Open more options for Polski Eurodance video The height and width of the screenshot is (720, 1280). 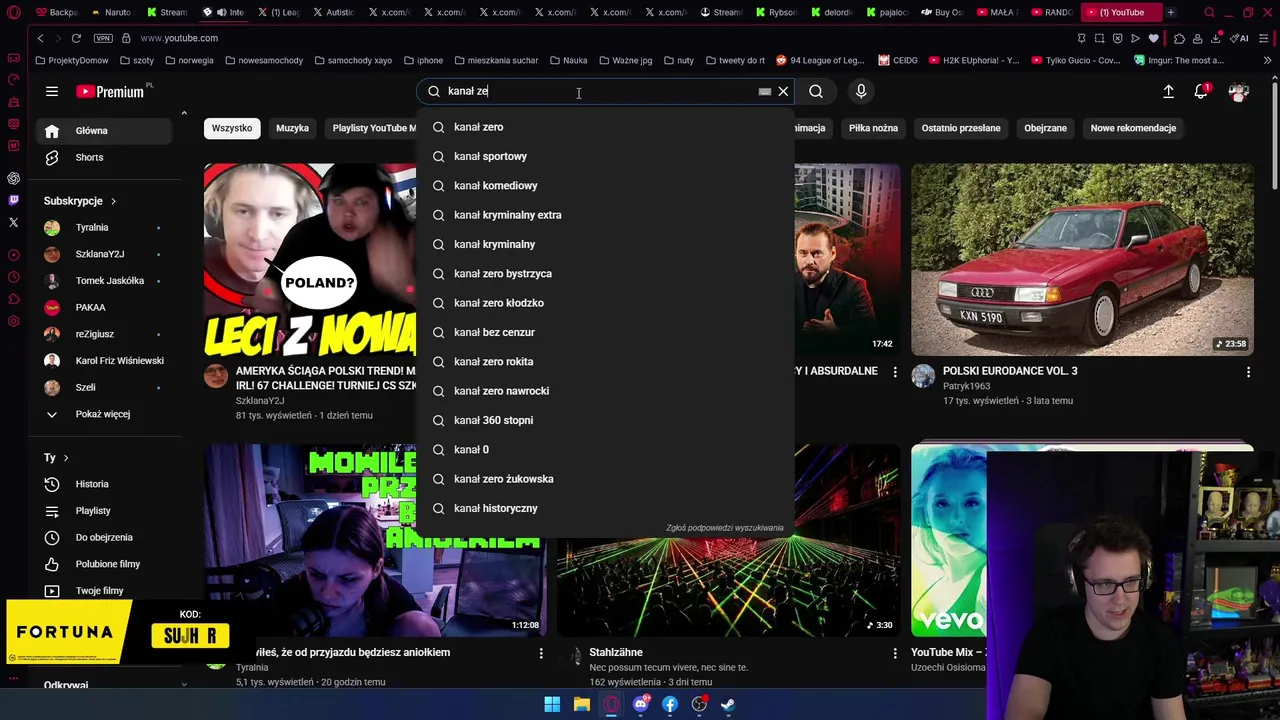(1248, 372)
